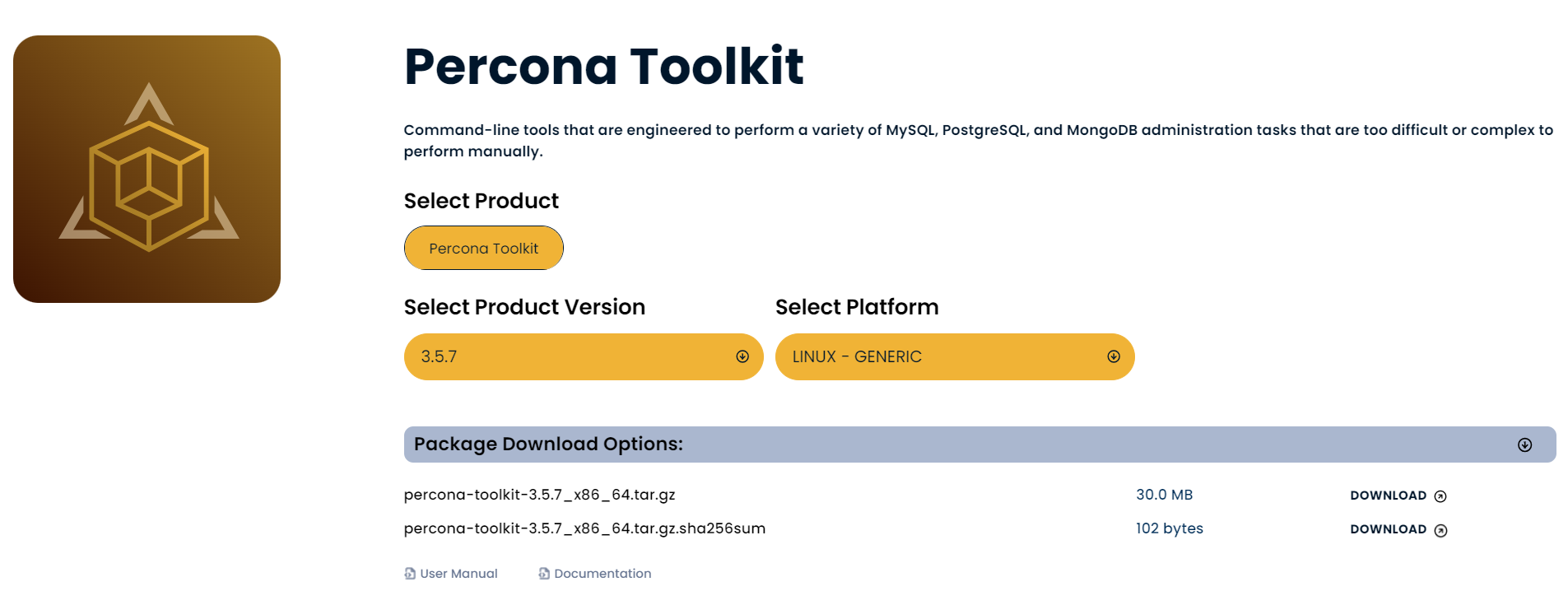Click the download-all icon on Package Download Options bar
This screenshot has width=1568, height=591.
click(x=1524, y=444)
